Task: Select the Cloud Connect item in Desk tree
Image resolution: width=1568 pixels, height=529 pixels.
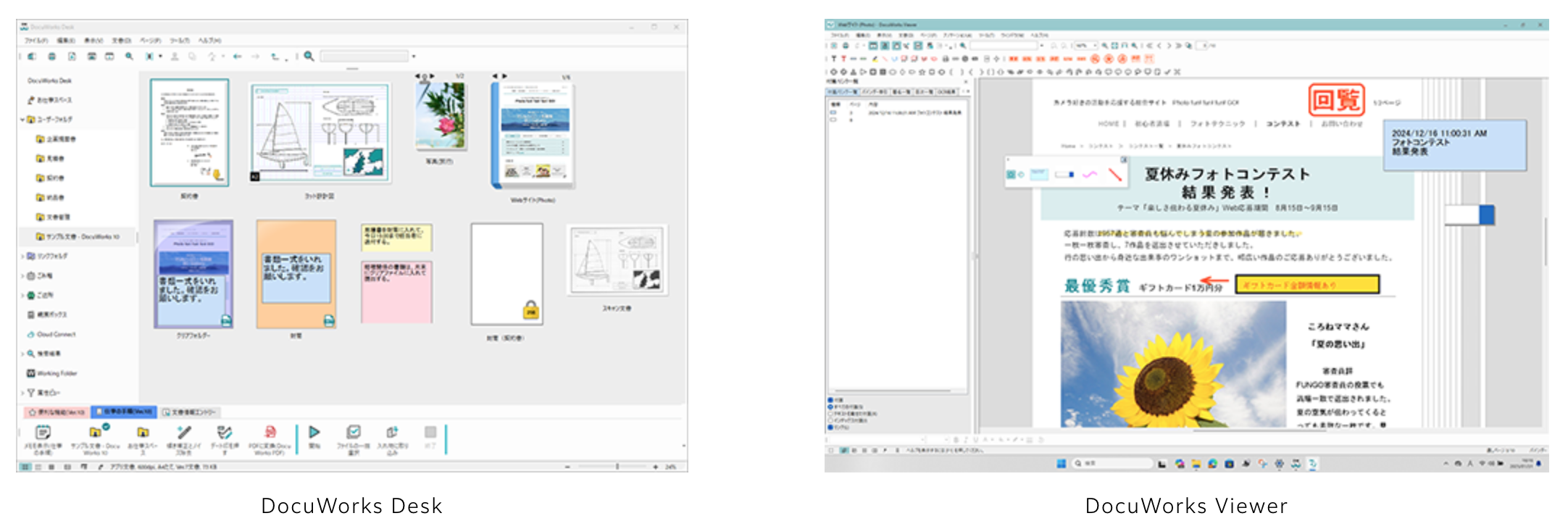Action: (x=56, y=334)
